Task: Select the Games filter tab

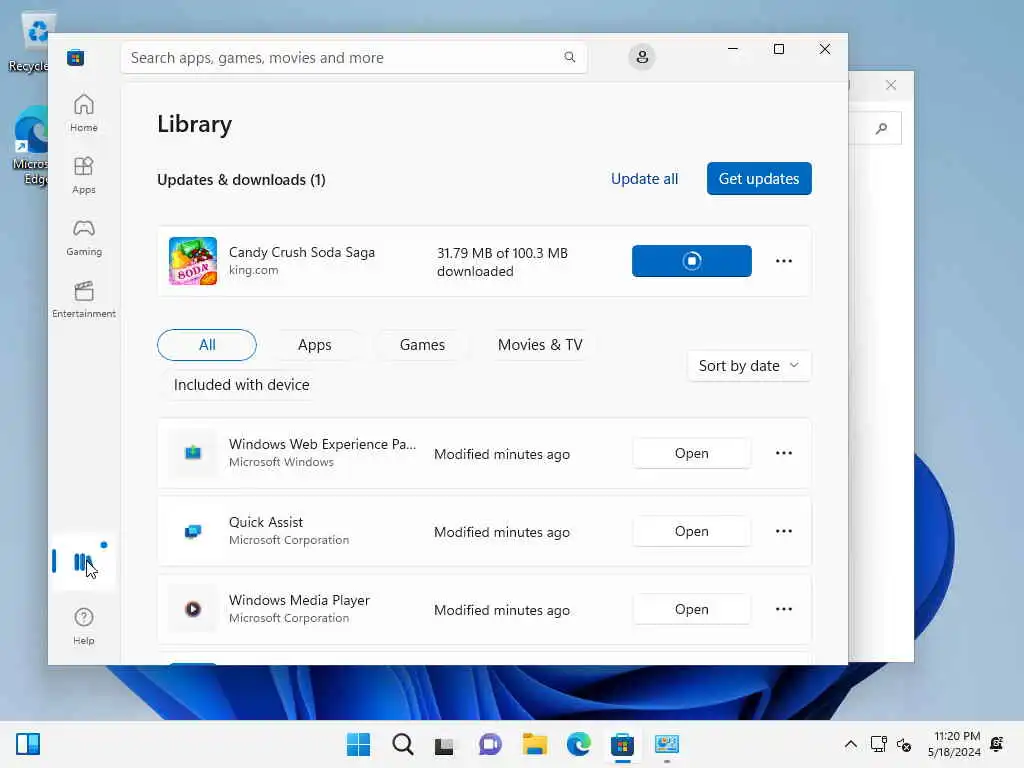Action: pos(423,345)
